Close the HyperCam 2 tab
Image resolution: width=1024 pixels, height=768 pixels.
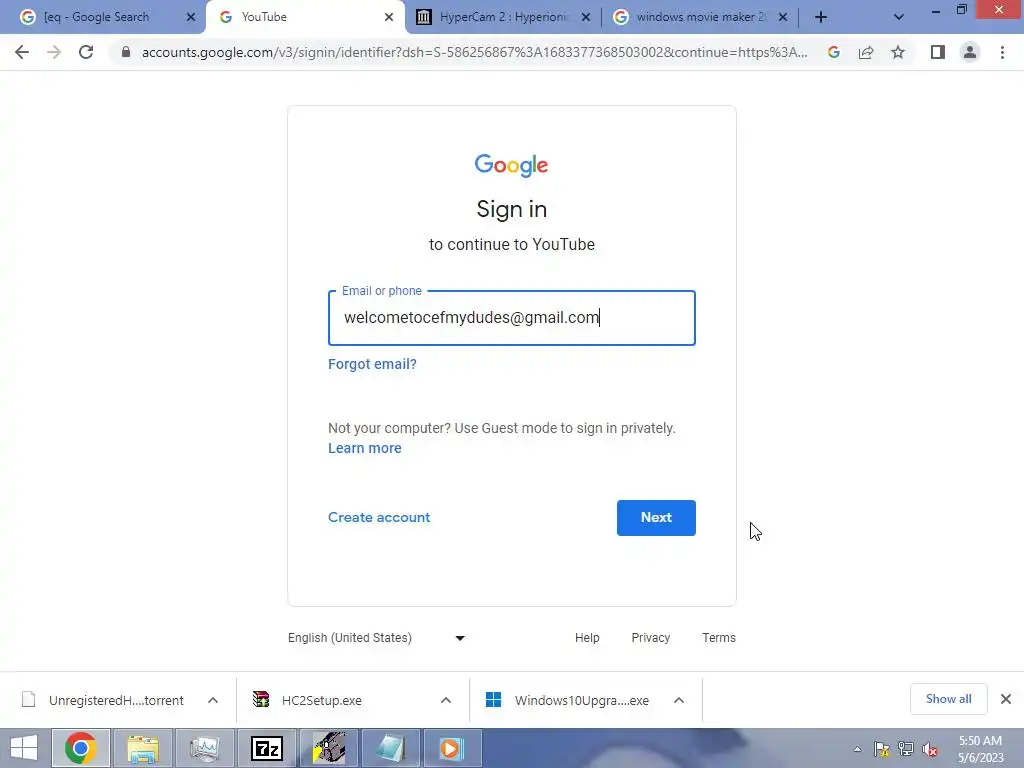[x=586, y=17]
